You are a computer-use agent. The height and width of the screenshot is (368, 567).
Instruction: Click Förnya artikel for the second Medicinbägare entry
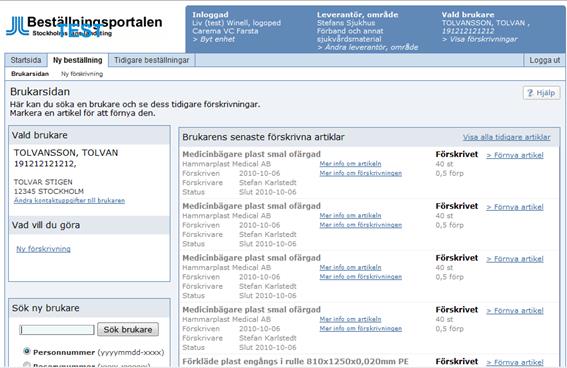pos(515,207)
